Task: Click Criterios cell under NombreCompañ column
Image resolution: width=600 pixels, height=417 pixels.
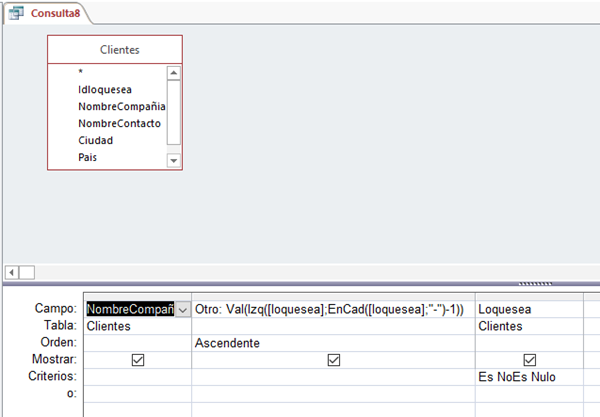Action: click(x=138, y=377)
